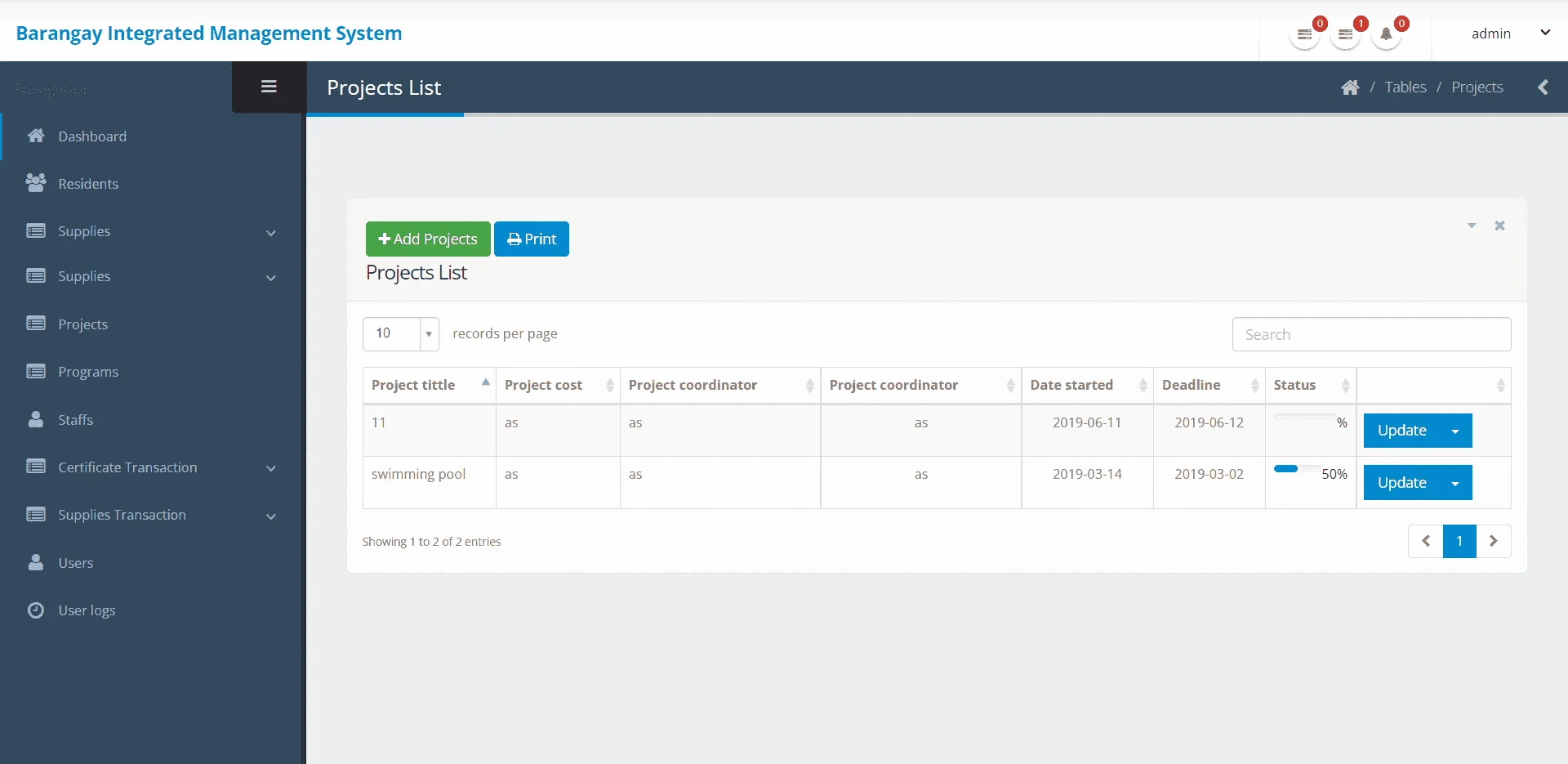1568x764 pixels.
Task: Sort by Project tittle column
Action: [430, 385]
